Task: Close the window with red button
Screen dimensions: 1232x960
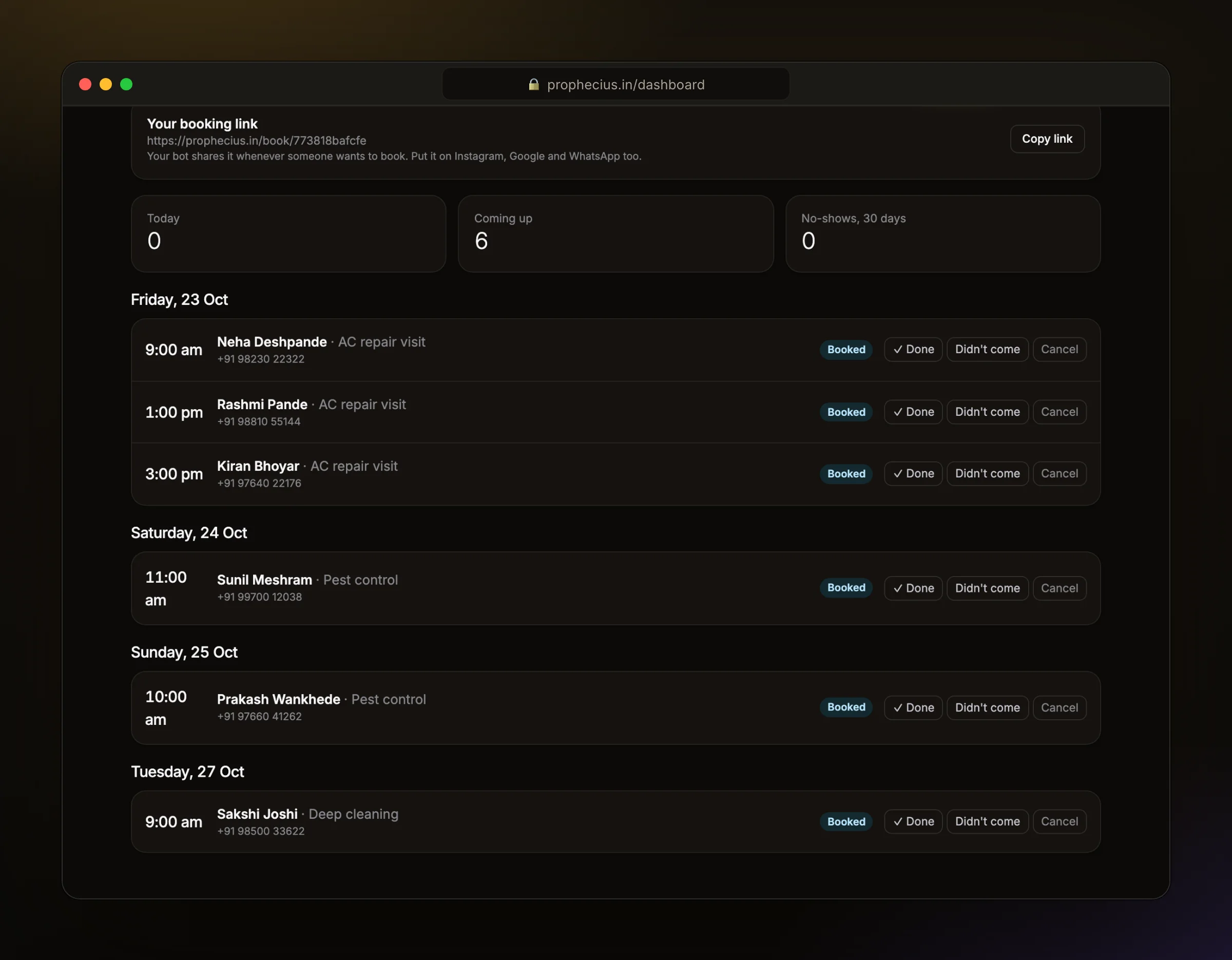Action: click(85, 84)
